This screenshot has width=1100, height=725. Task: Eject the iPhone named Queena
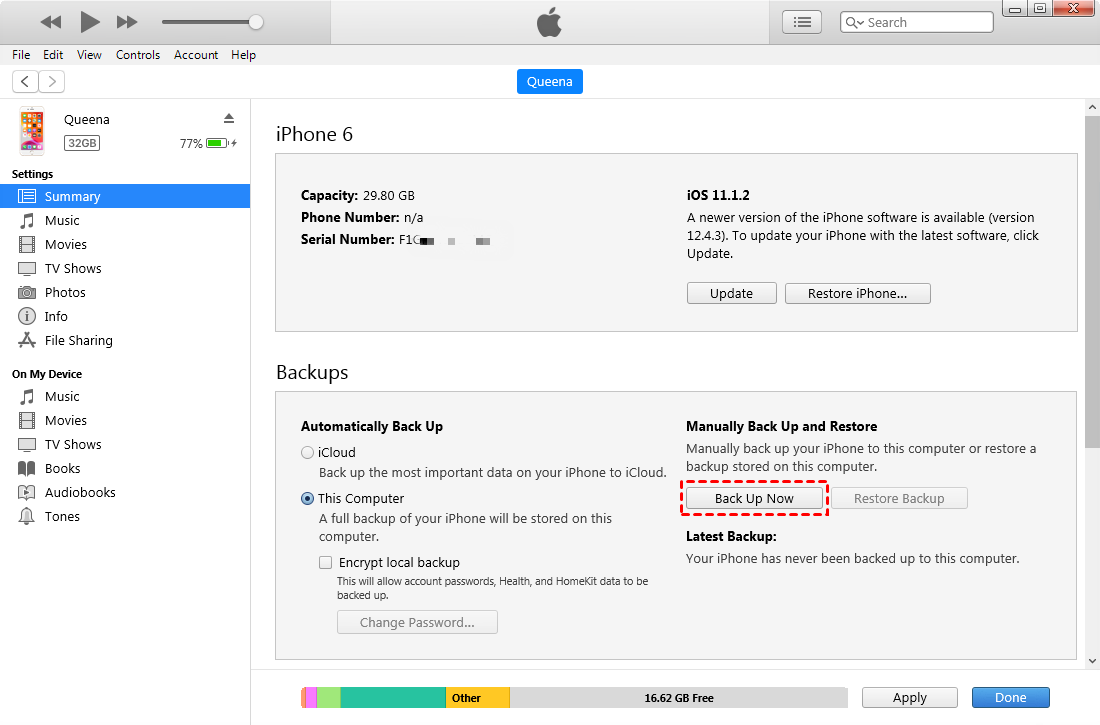tap(228, 119)
